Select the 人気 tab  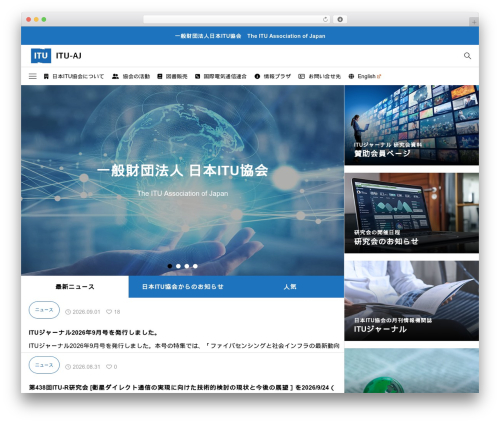click(290, 287)
